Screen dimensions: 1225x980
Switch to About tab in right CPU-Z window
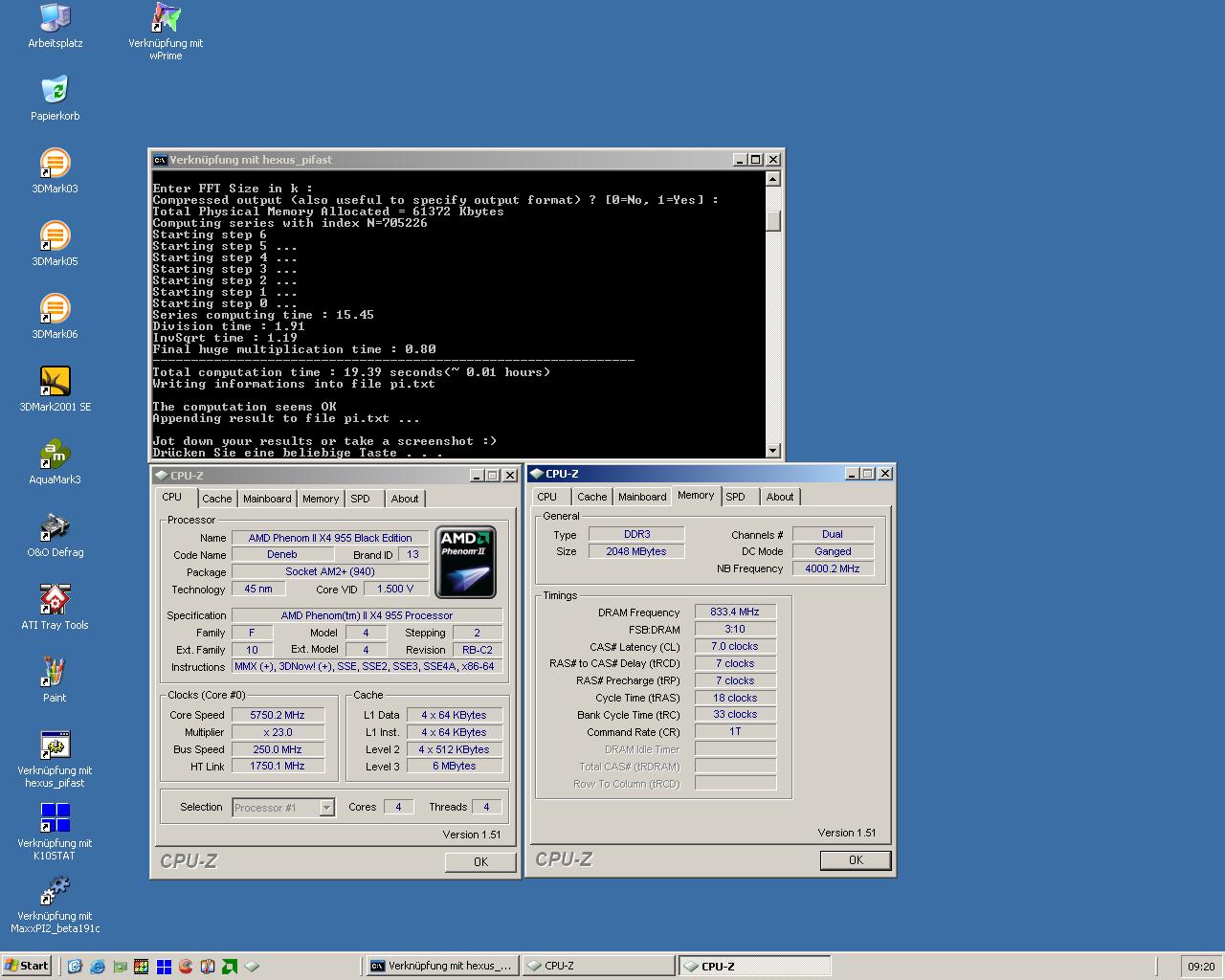click(x=780, y=497)
